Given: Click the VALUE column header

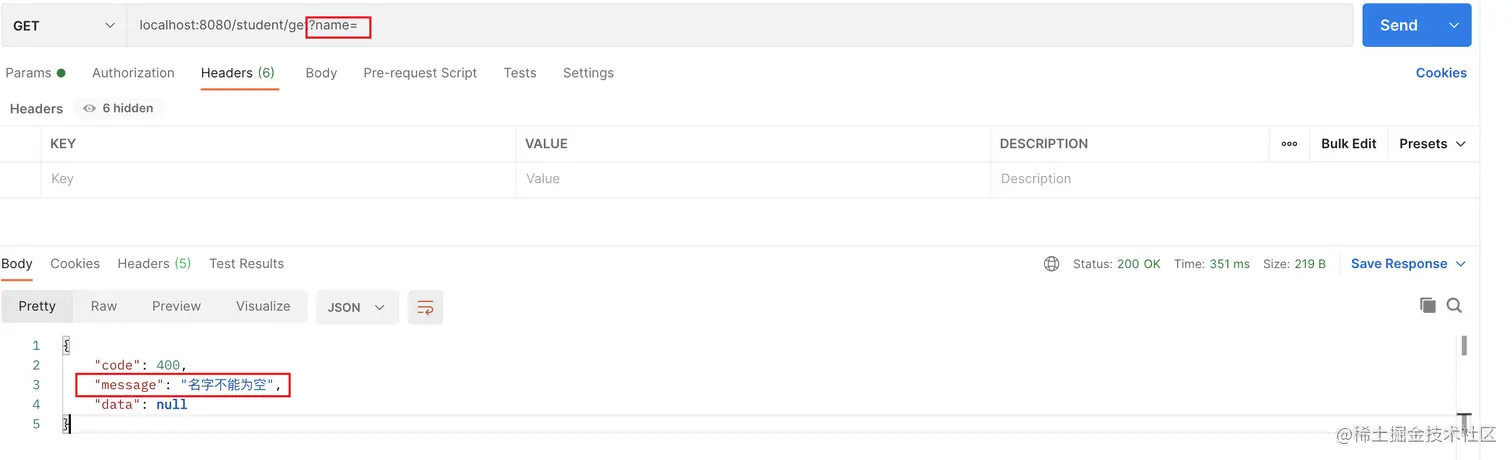Looking at the screenshot, I should [546, 144].
